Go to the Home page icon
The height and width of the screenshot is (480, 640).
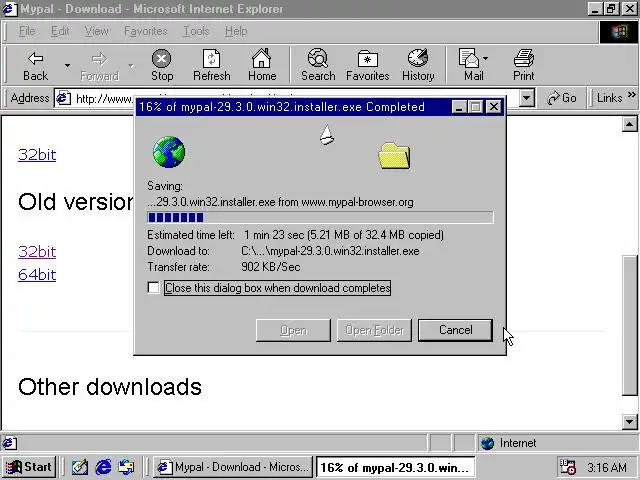pos(262,65)
